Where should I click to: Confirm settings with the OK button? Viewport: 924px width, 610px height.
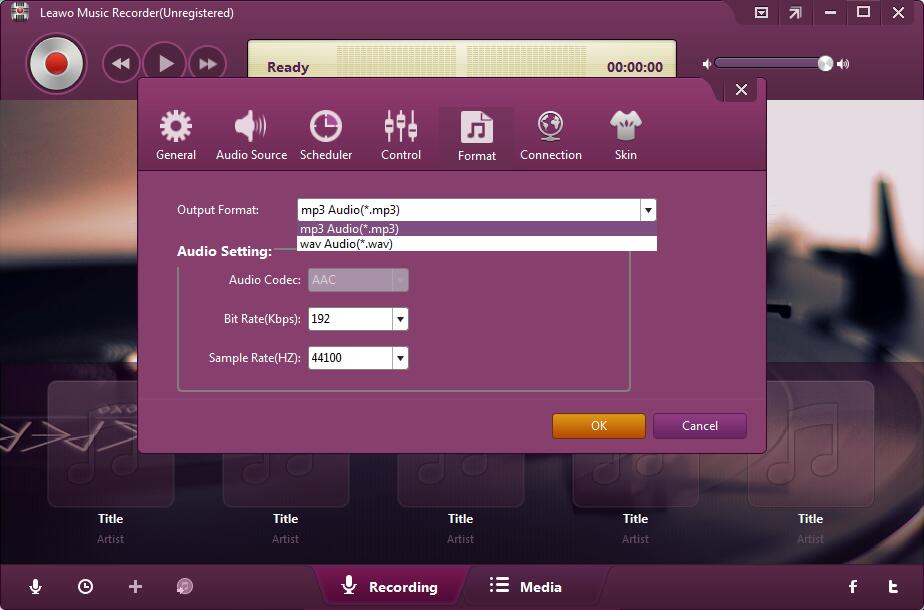[599, 426]
